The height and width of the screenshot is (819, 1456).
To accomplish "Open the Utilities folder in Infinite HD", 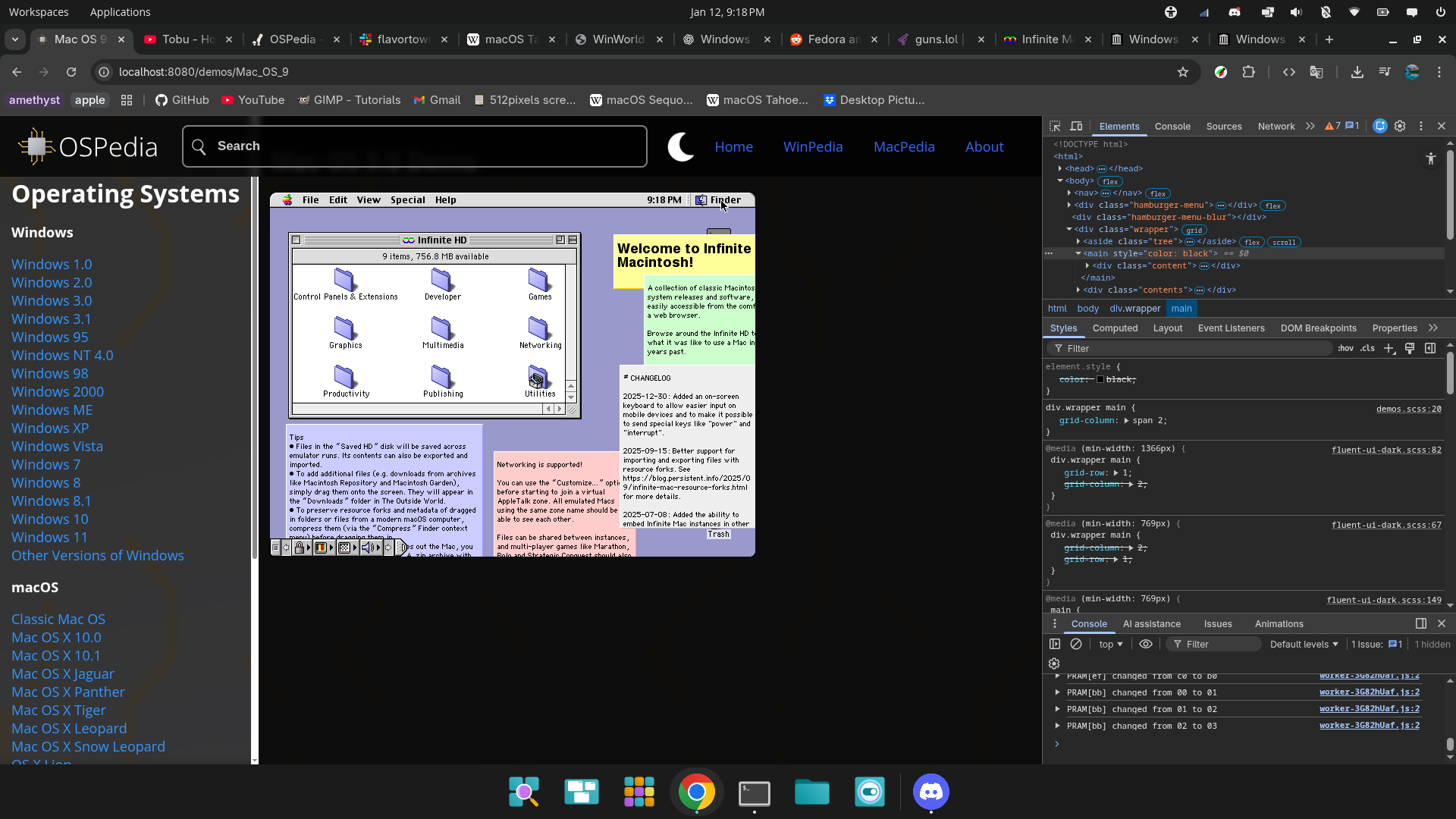I will (539, 378).
